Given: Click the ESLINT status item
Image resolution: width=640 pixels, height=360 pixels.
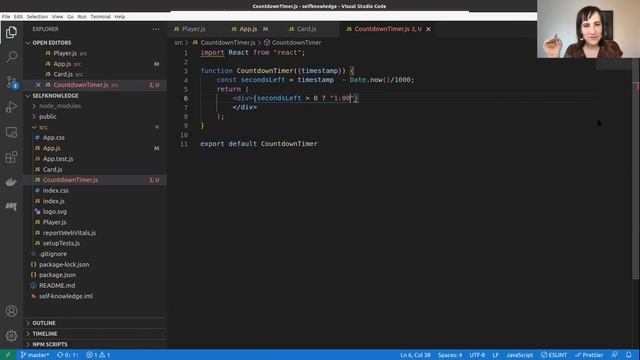Looking at the screenshot, I should pos(554,355).
